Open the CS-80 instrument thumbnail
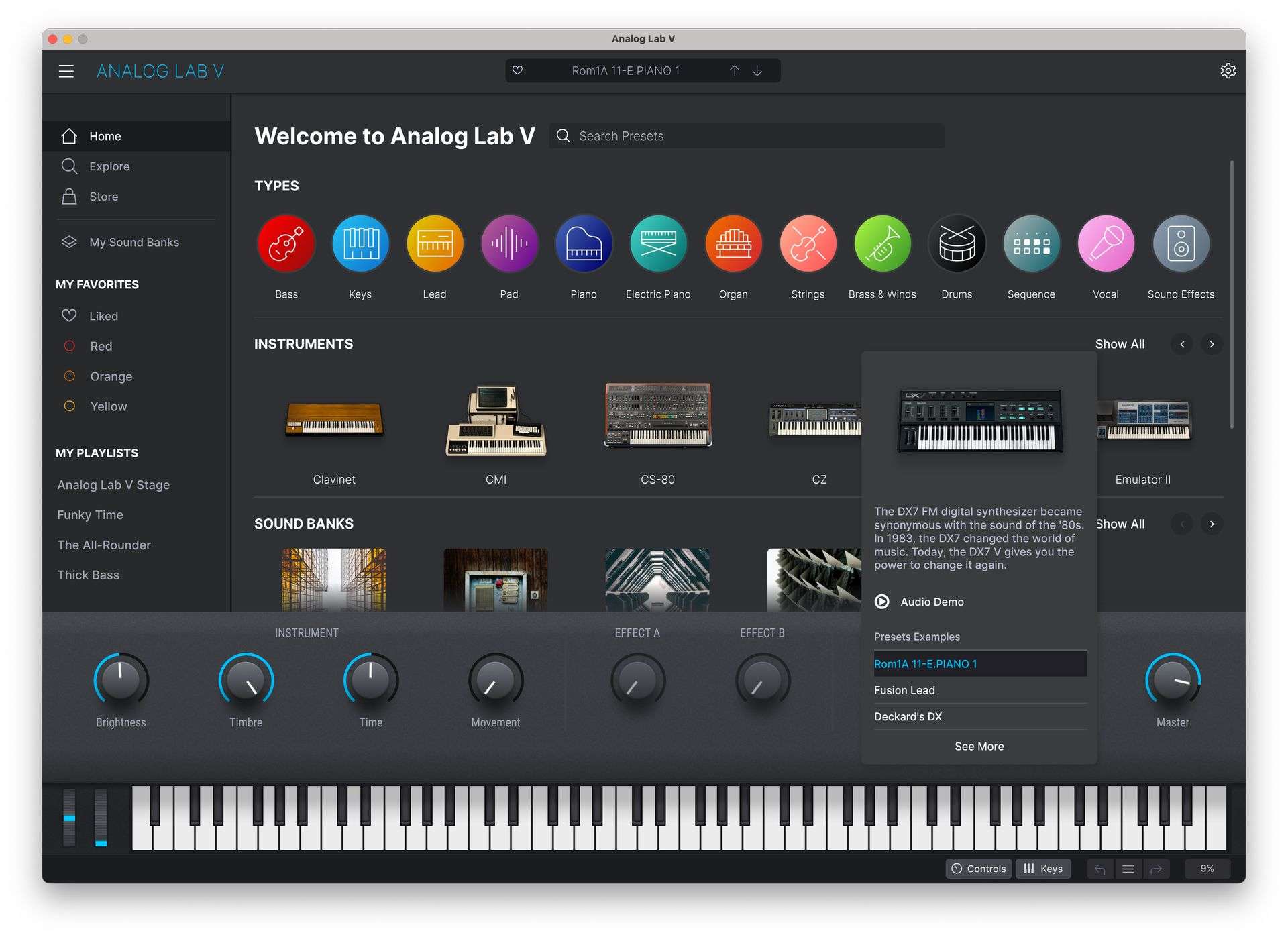 click(x=657, y=415)
